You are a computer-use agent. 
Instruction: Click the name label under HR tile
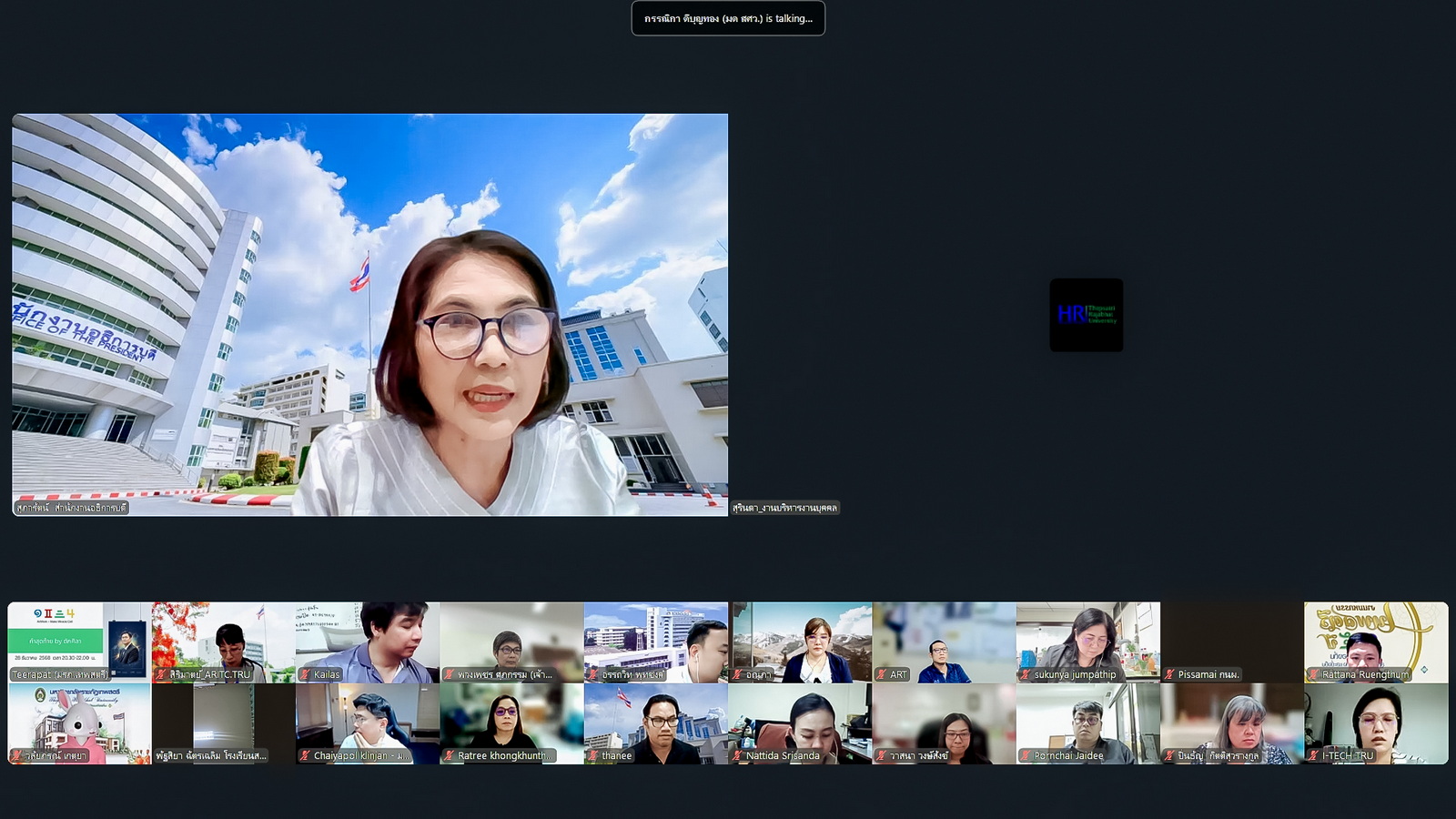784,508
